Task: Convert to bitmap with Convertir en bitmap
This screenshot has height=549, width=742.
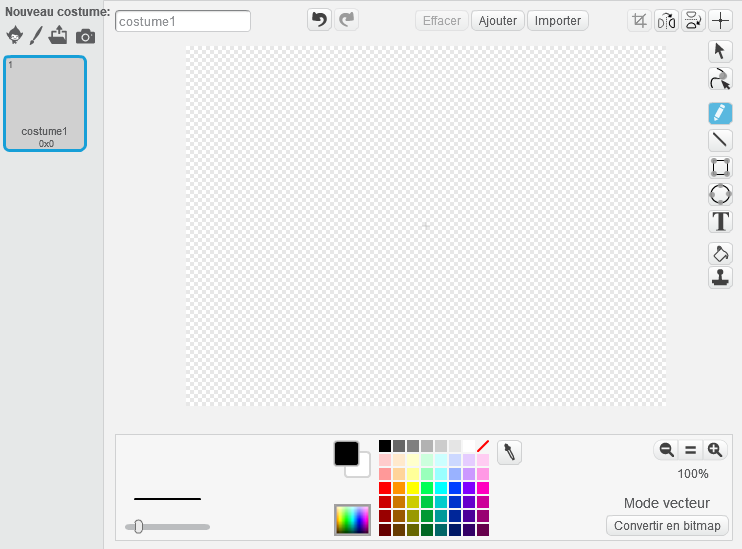Action: (x=668, y=525)
